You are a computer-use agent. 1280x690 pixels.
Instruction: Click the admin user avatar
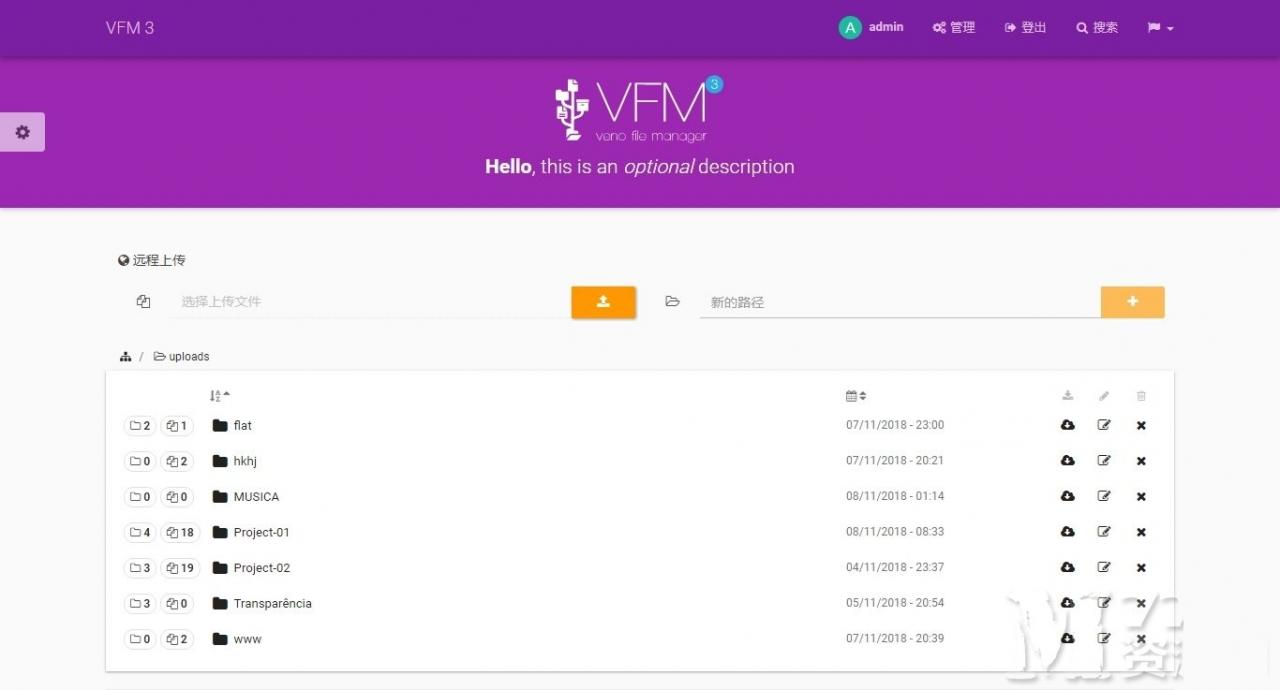click(x=850, y=28)
